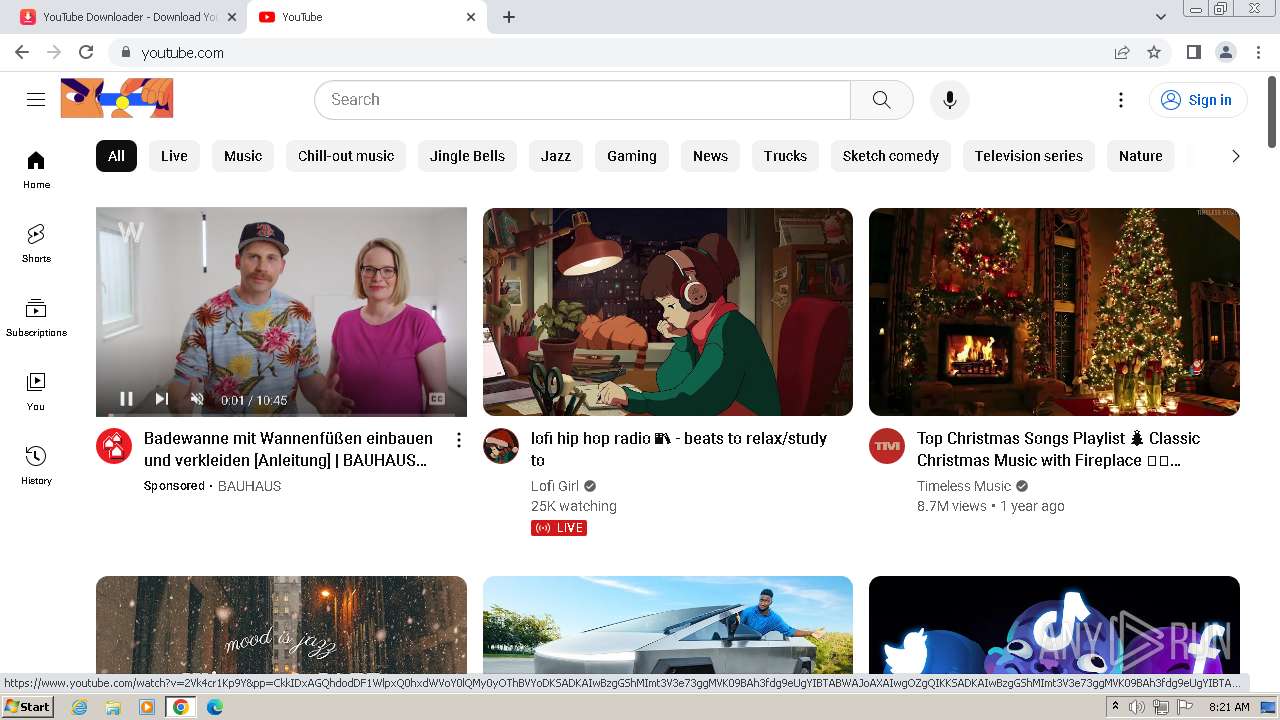Select the All filter chip

116,155
